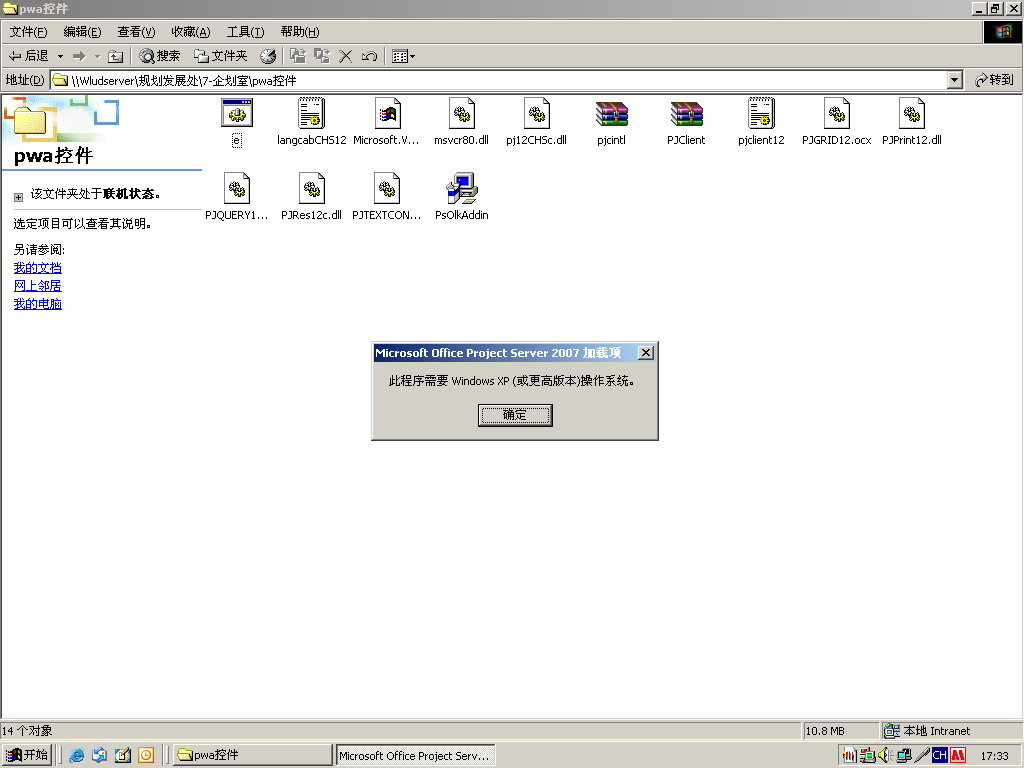The height and width of the screenshot is (768, 1024).
Task: Select the pj12CHSc.dll file
Action: 537,123
